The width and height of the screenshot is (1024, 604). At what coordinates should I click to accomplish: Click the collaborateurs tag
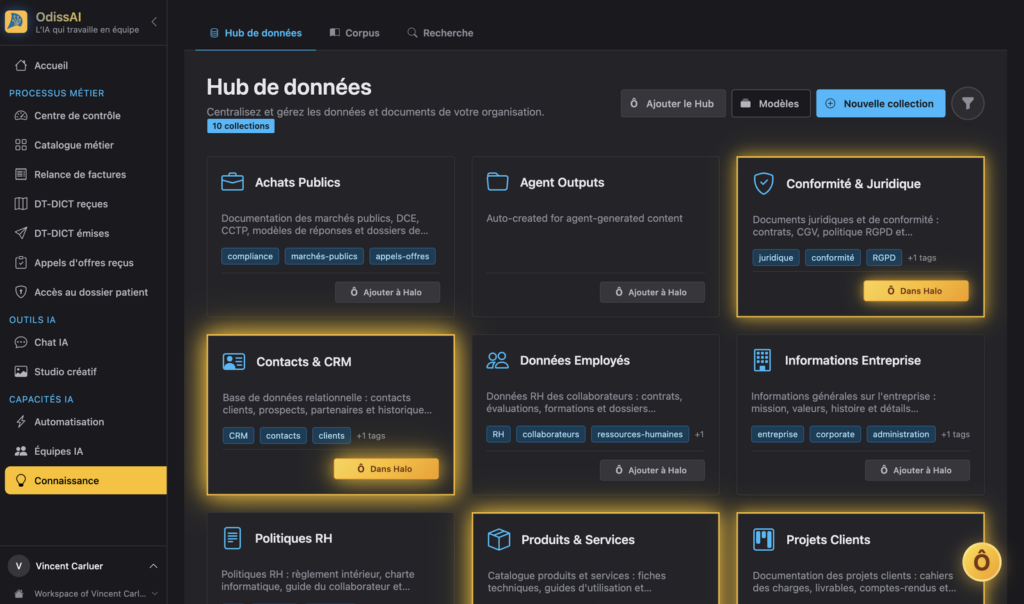[x=551, y=434]
